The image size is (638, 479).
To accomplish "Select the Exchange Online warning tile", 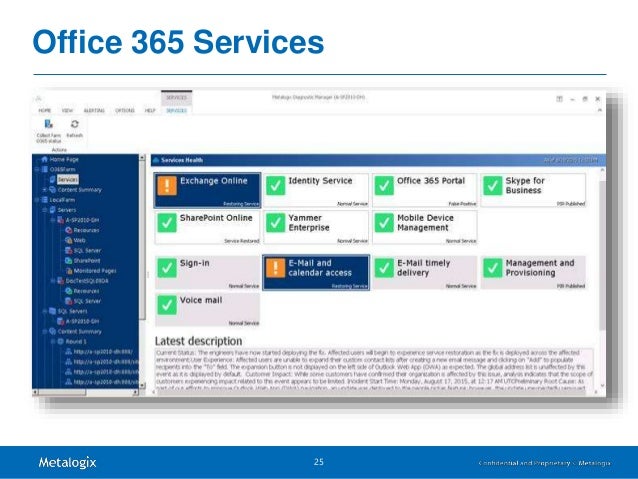I will [x=208, y=190].
